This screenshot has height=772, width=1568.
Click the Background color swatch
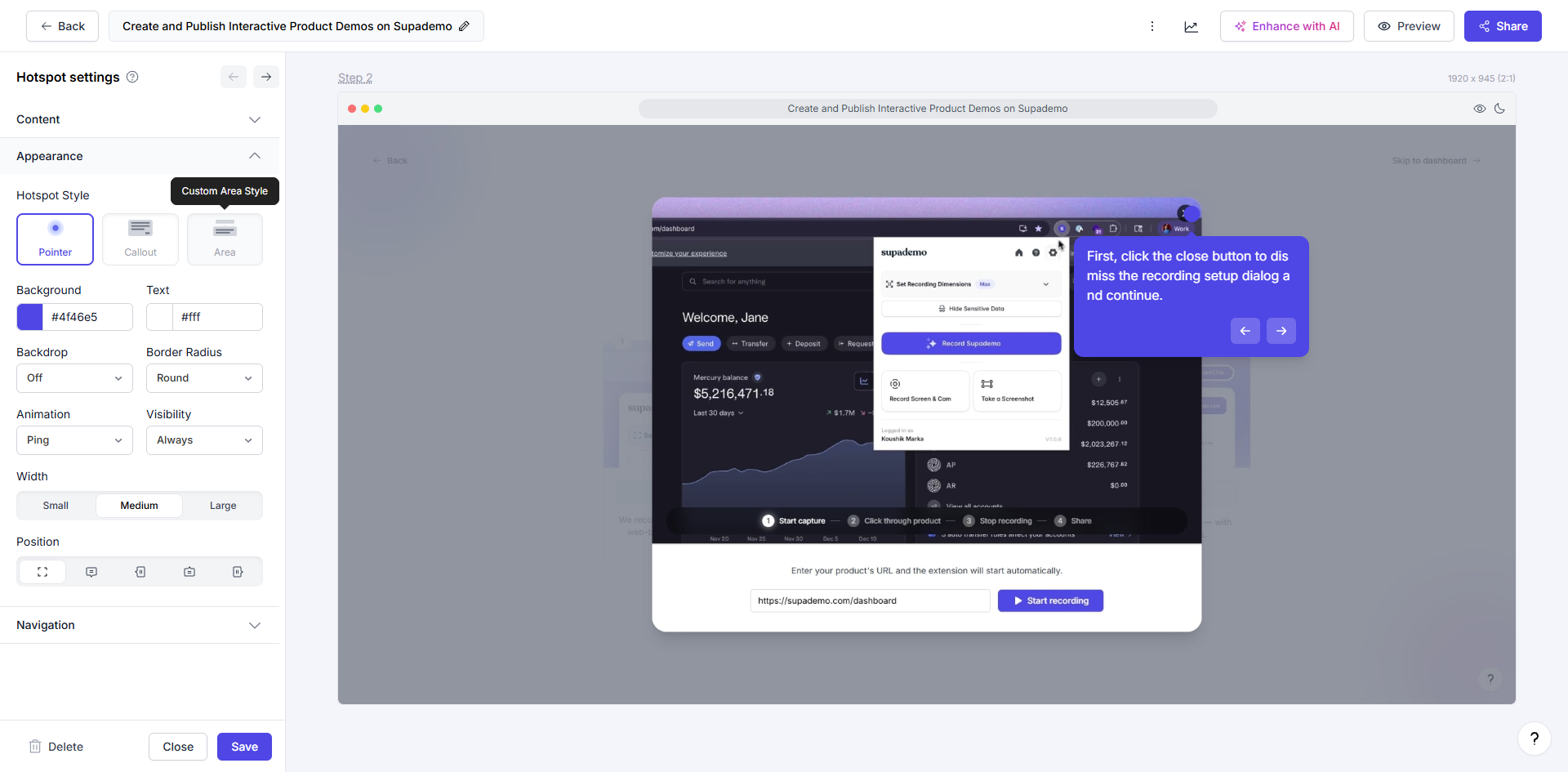(x=30, y=317)
